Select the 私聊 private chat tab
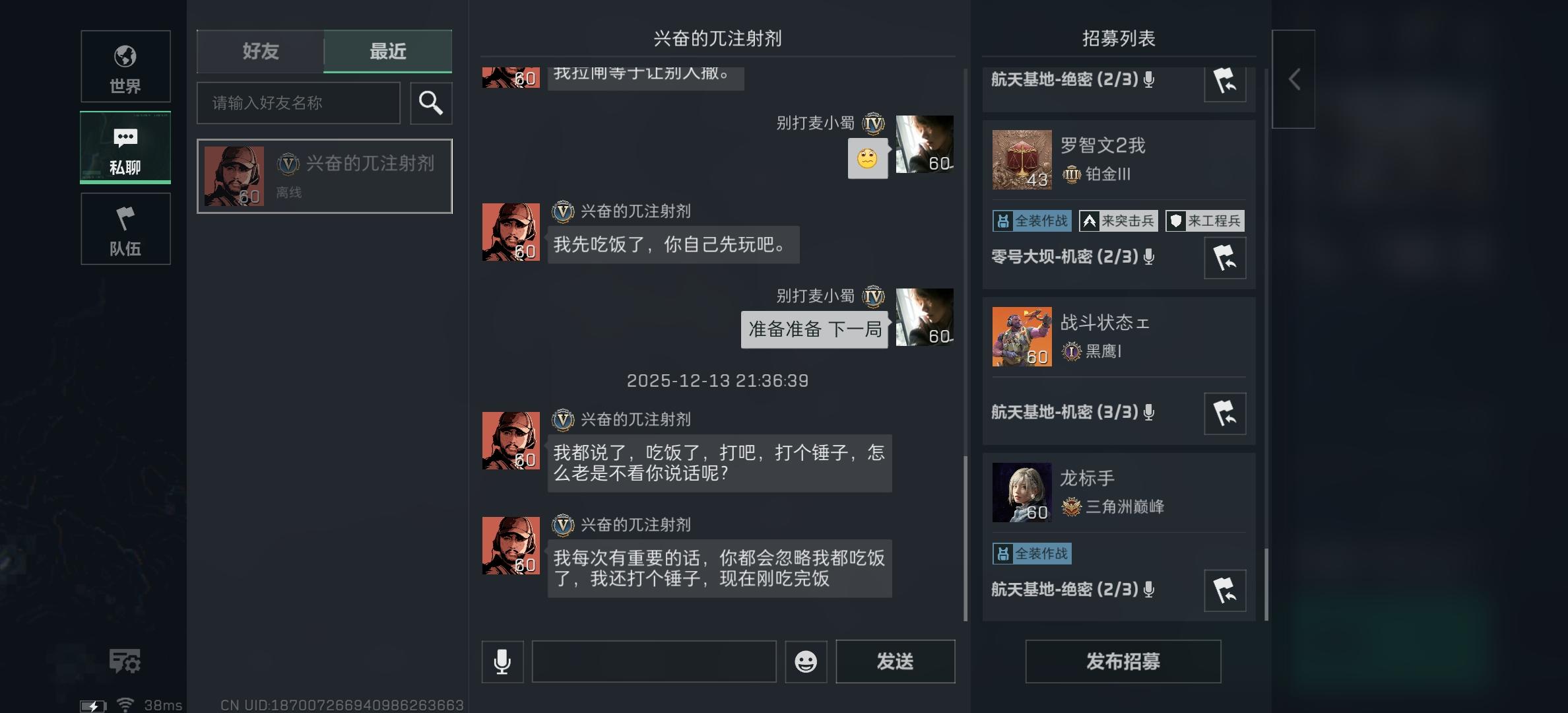 pyautogui.click(x=125, y=148)
